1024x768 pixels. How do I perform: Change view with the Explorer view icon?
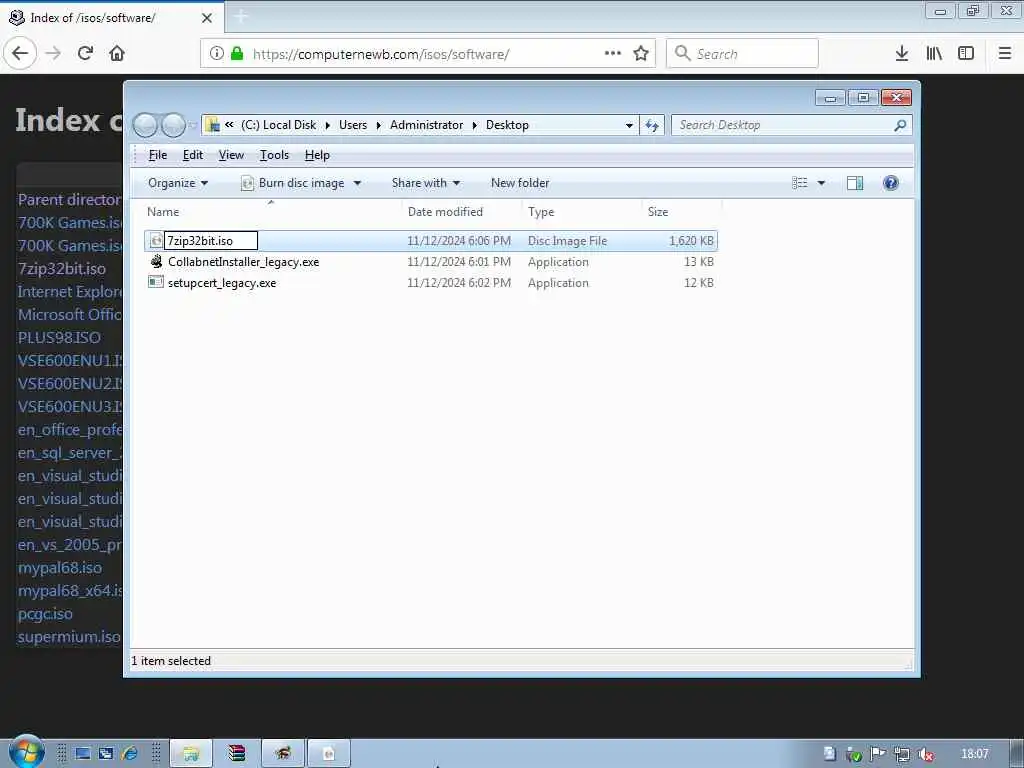(x=800, y=183)
